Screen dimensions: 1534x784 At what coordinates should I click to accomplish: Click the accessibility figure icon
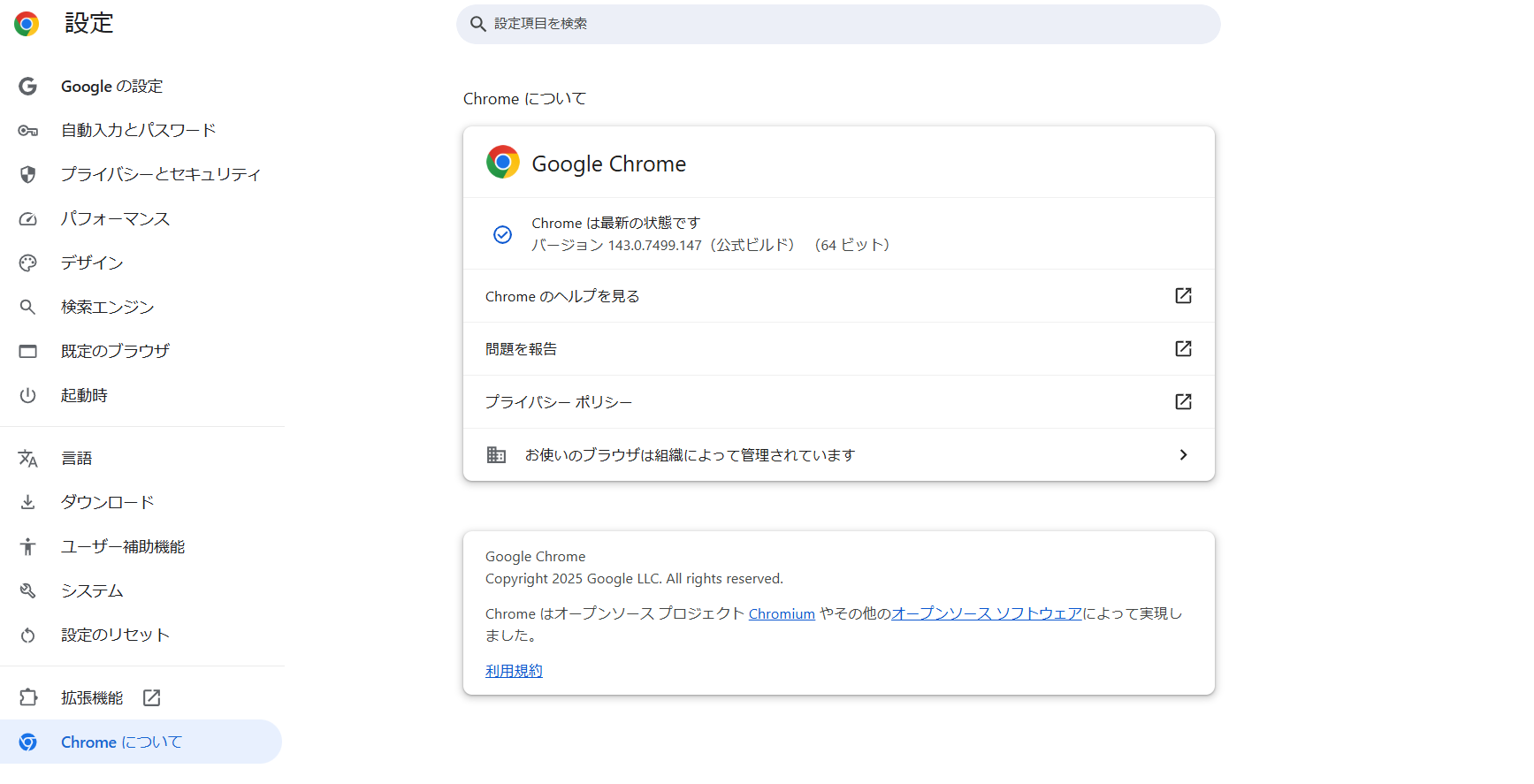(28, 547)
